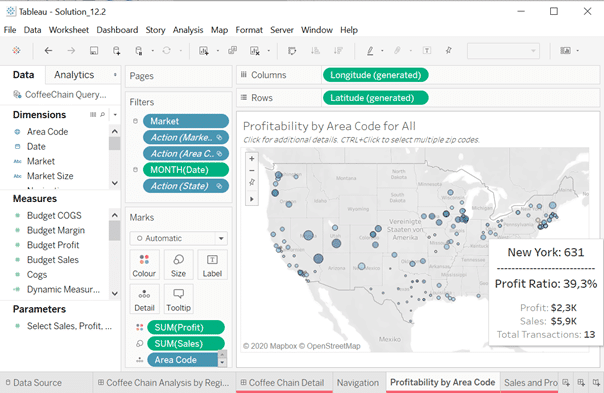The height and width of the screenshot is (393, 604).
Task: Click the Save toolbar icon
Action: [94, 50]
